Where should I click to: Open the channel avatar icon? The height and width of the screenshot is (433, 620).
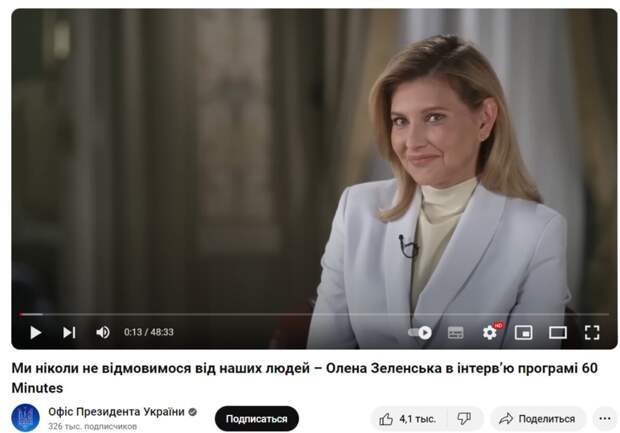(x=26, y=418)
